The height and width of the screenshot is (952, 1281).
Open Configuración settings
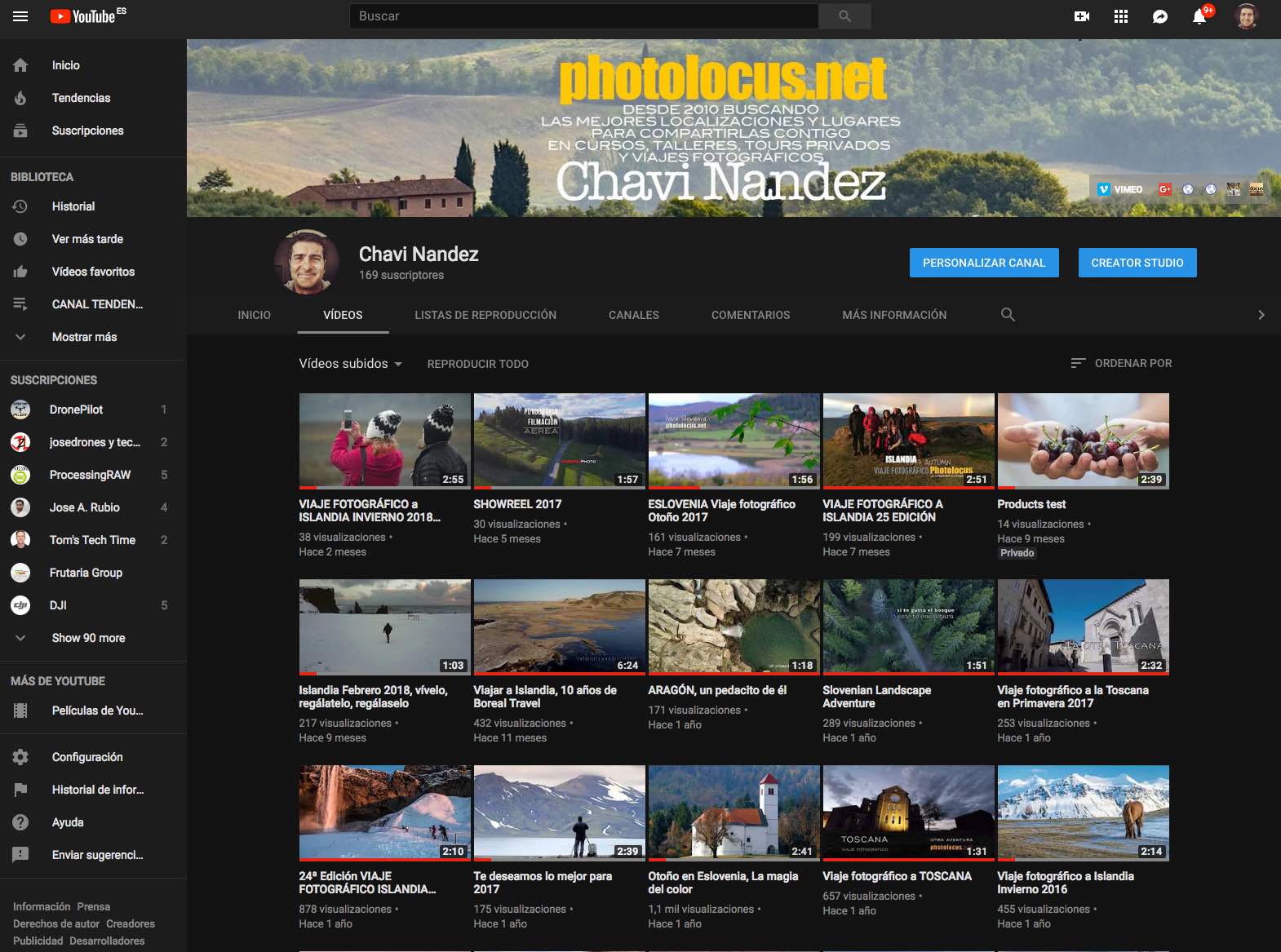coord(93,757)
